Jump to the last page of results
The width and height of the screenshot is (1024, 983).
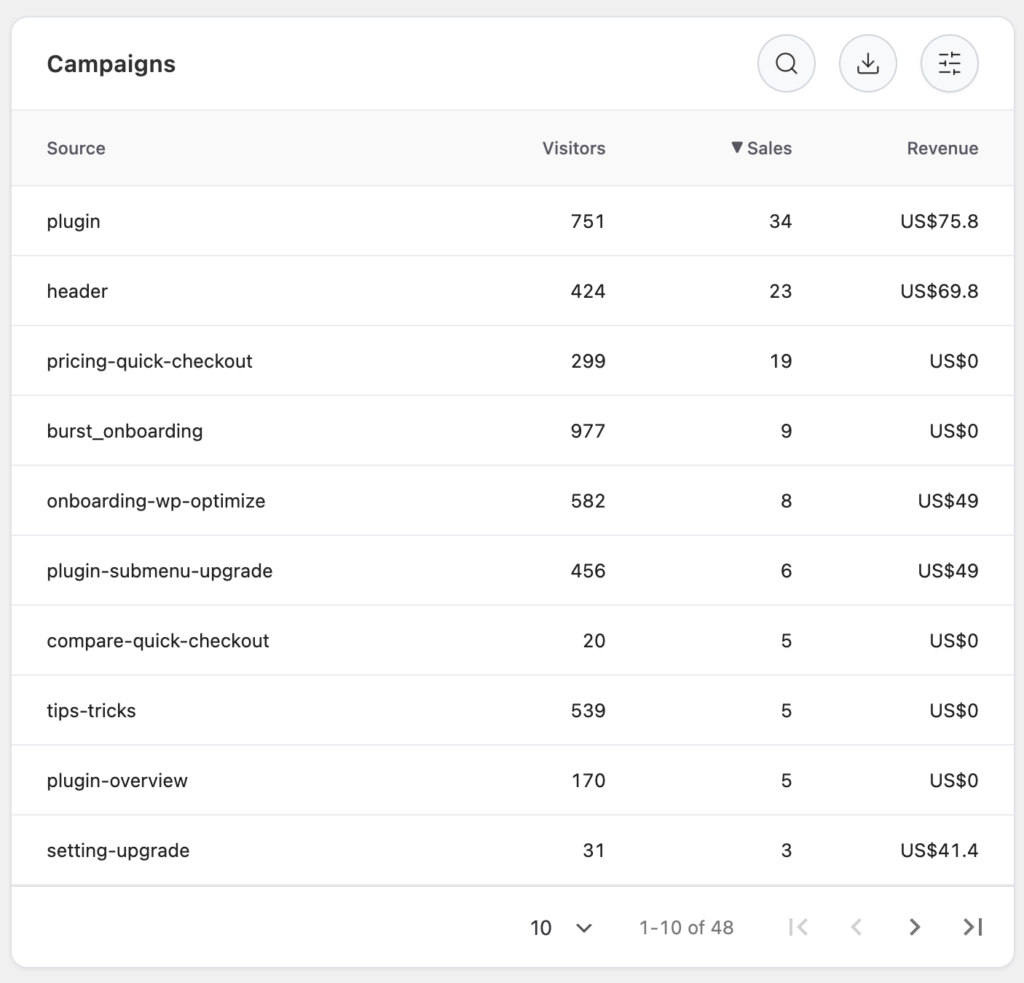click(971, 927)
